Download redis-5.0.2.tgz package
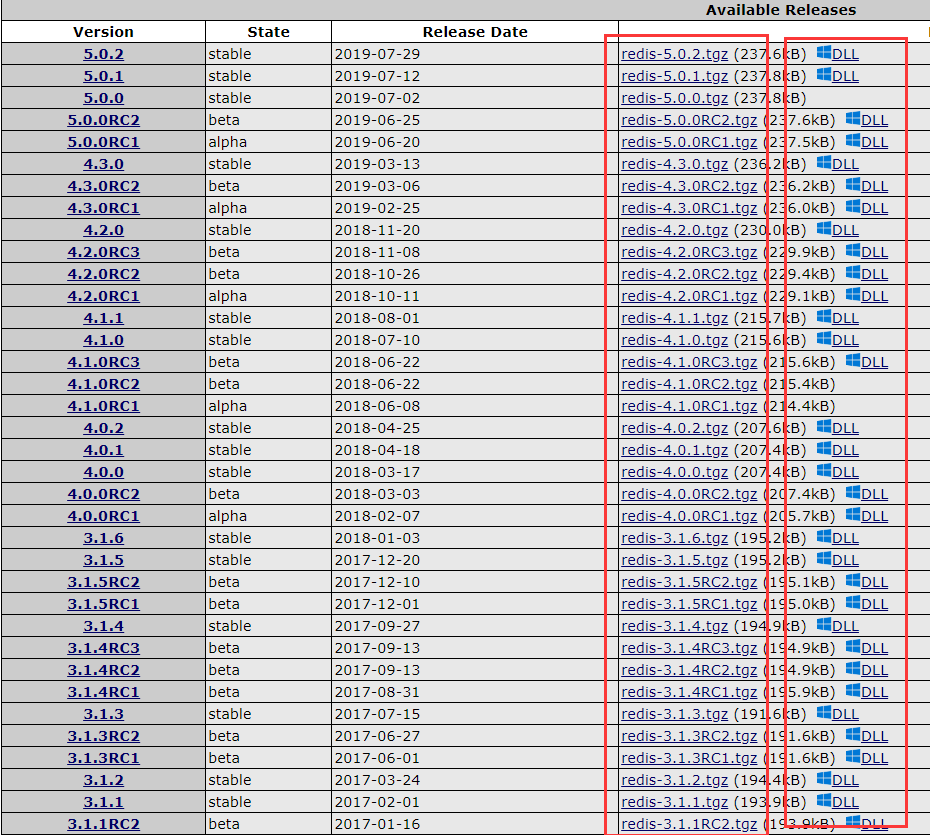Image resolution: width=930 pixels, height=835 pixels. pyautogui.click(x=674, y=54)
